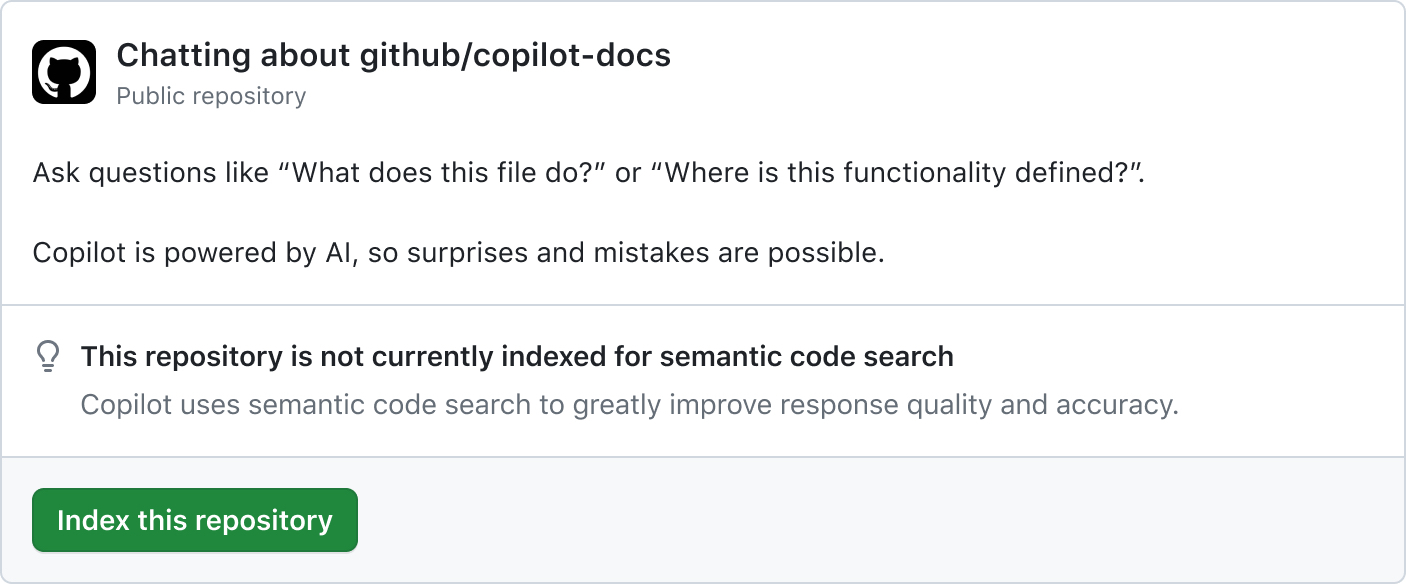Click the black rounded avatar beside the title

pos(63,71)
